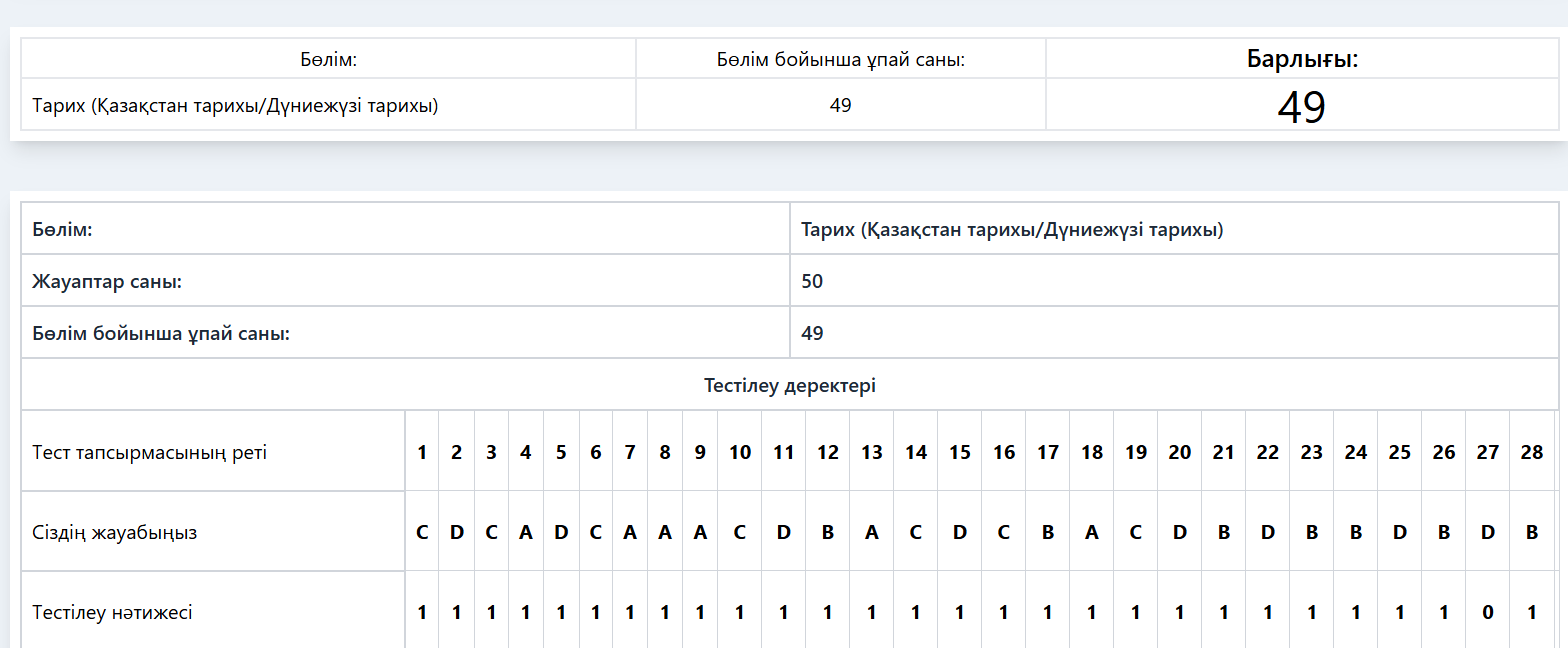Click the "Тест тапсырмасының реті" row label

click(x=150, y=452)
